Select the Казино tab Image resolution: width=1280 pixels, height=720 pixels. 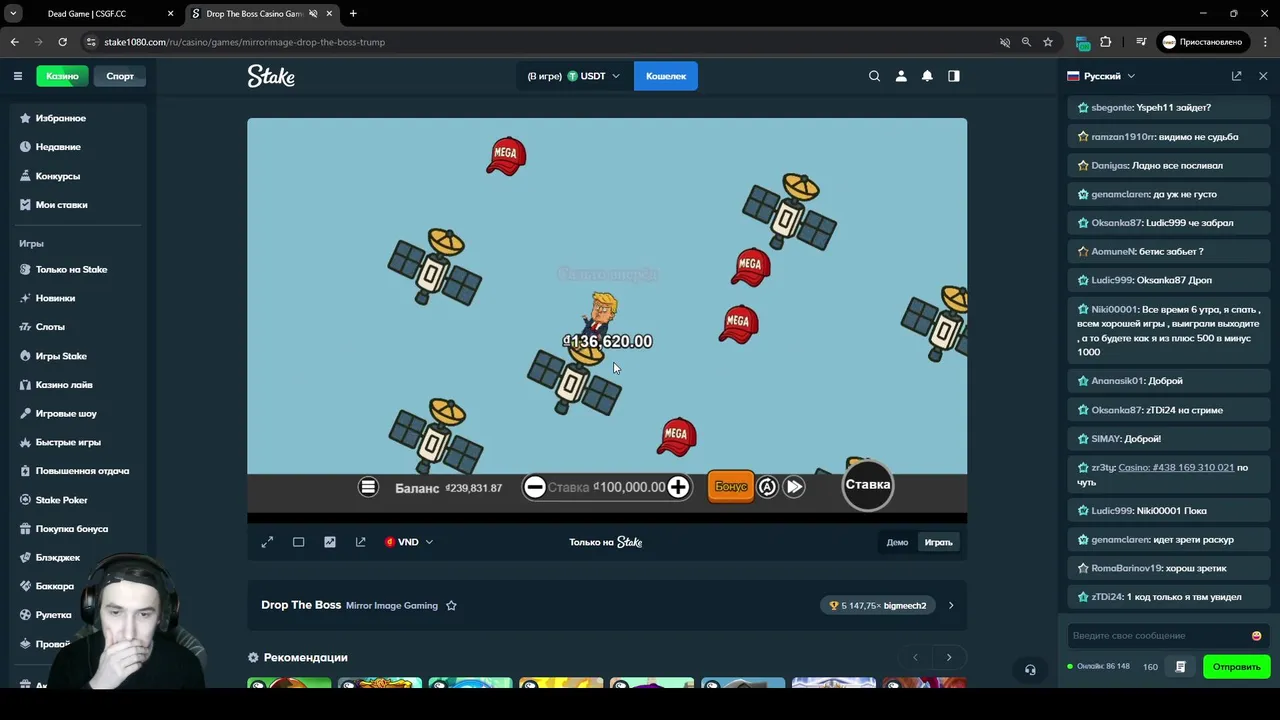pos(62,76)
